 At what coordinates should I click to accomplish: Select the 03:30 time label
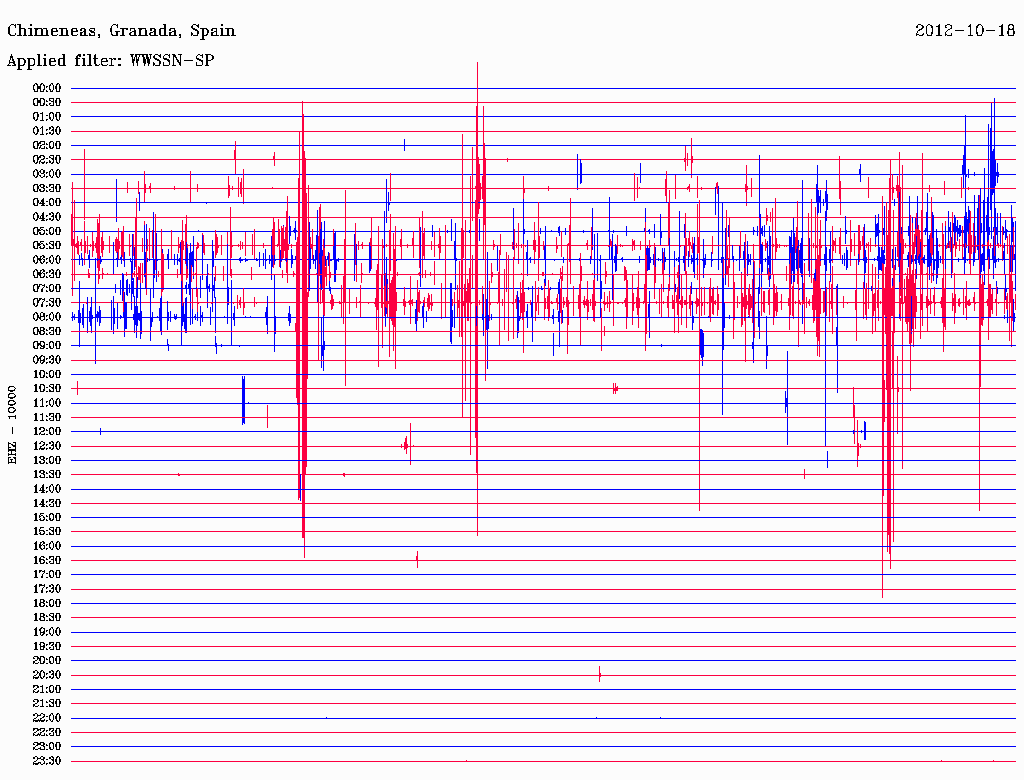(x=46, y=188)
